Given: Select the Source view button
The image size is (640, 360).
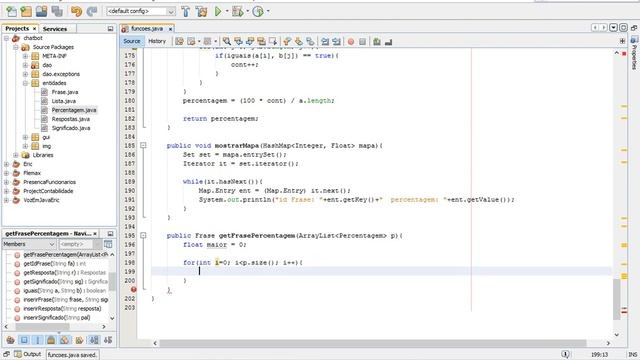Looking at the screenshot, I should point(131,41).
